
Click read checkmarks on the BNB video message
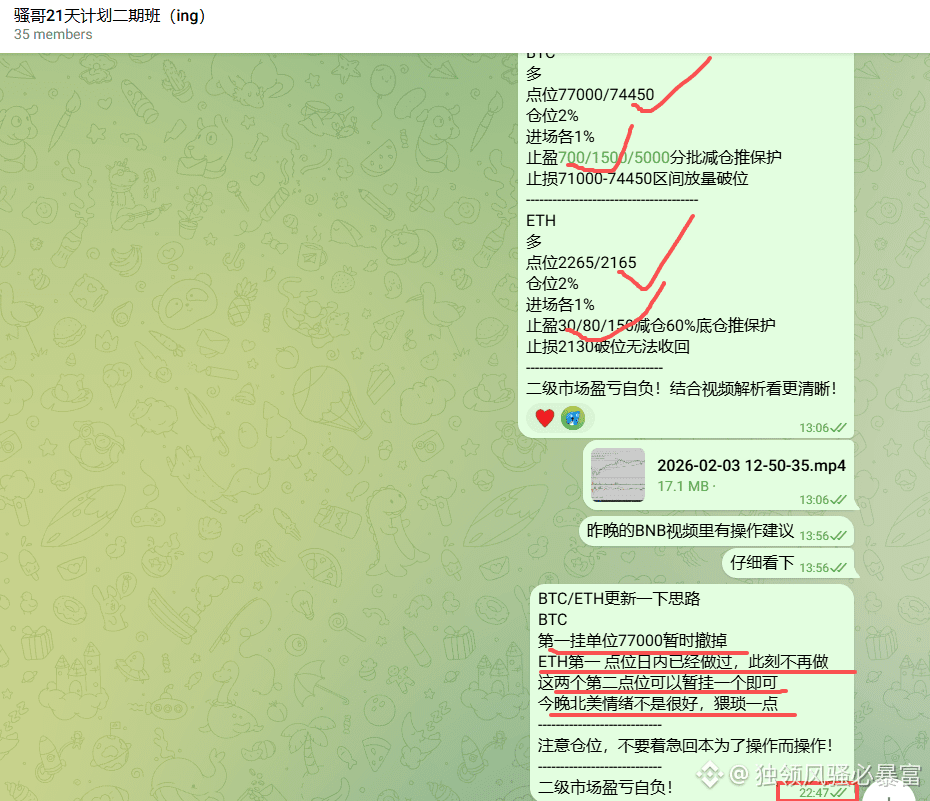(x=839, y=536)
